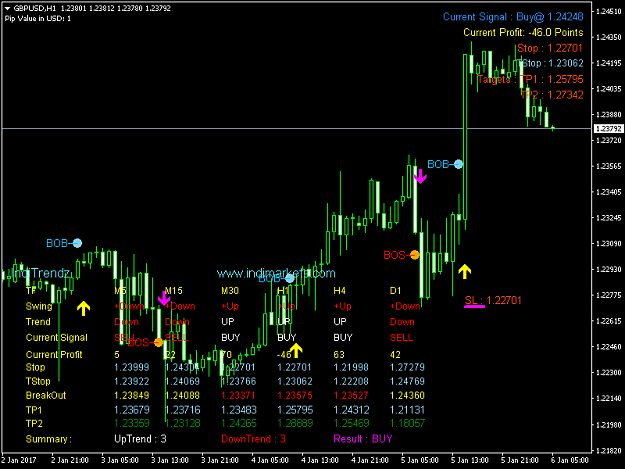
Task: Select the 'Current Signal' row label in the table
Action: [57, 338]
